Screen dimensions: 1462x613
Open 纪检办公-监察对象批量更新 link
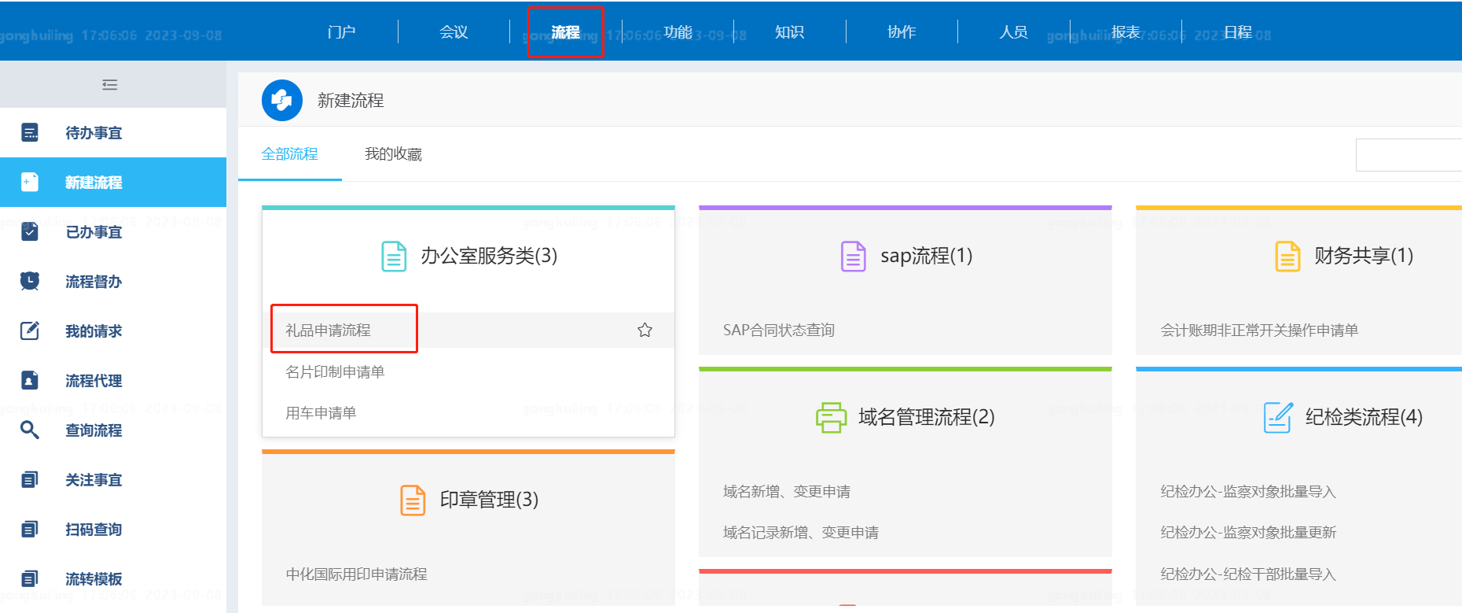coord(1248,533)
